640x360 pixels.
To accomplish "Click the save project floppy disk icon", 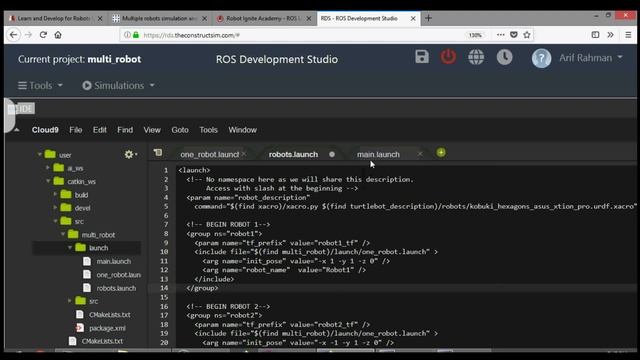I will [x=422, y=57].
